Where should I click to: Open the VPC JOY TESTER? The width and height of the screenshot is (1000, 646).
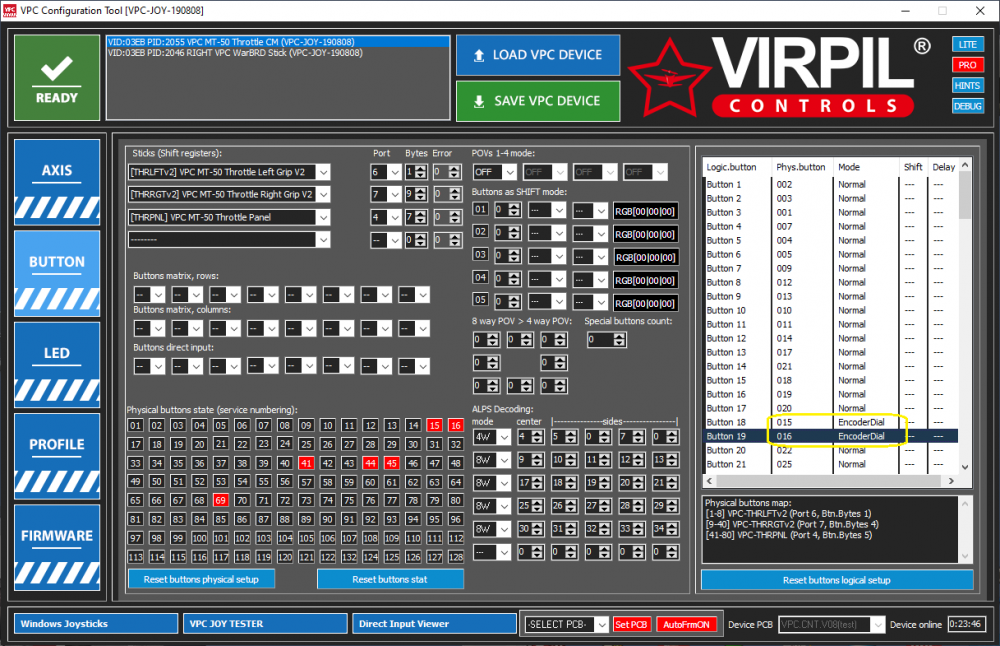tap(265, 624)
